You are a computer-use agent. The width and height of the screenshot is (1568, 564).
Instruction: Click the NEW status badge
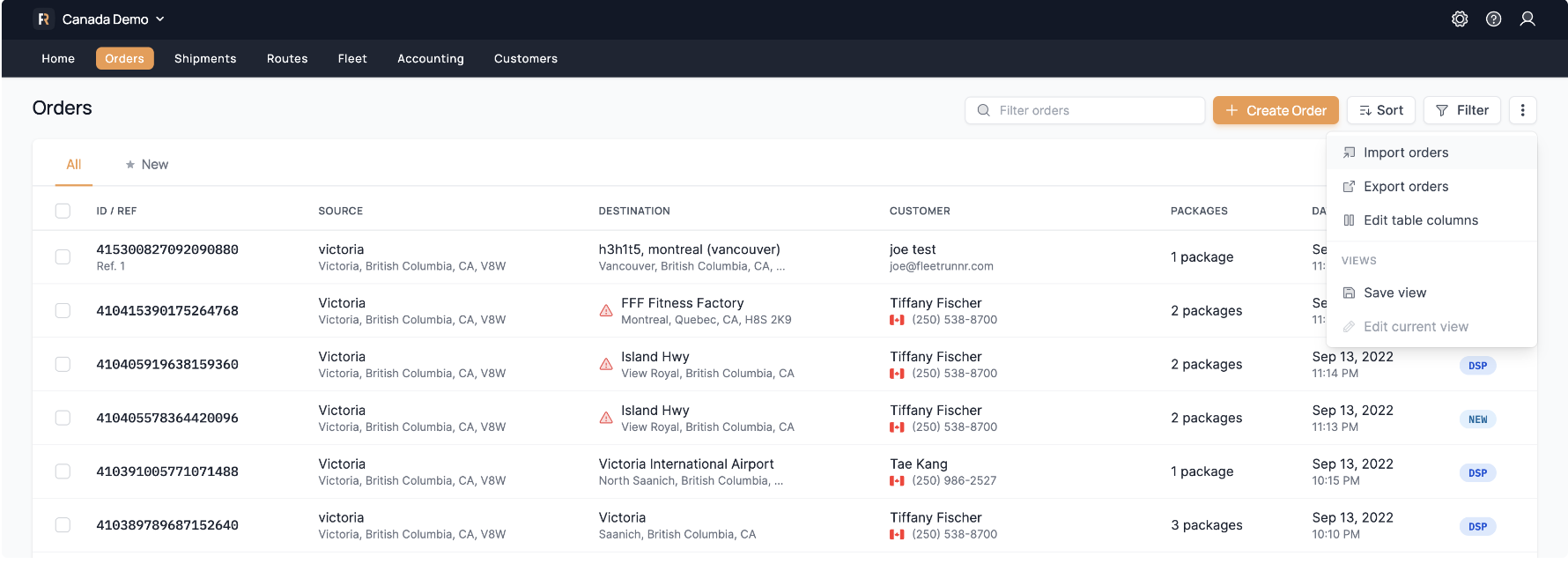[1477, 419]
